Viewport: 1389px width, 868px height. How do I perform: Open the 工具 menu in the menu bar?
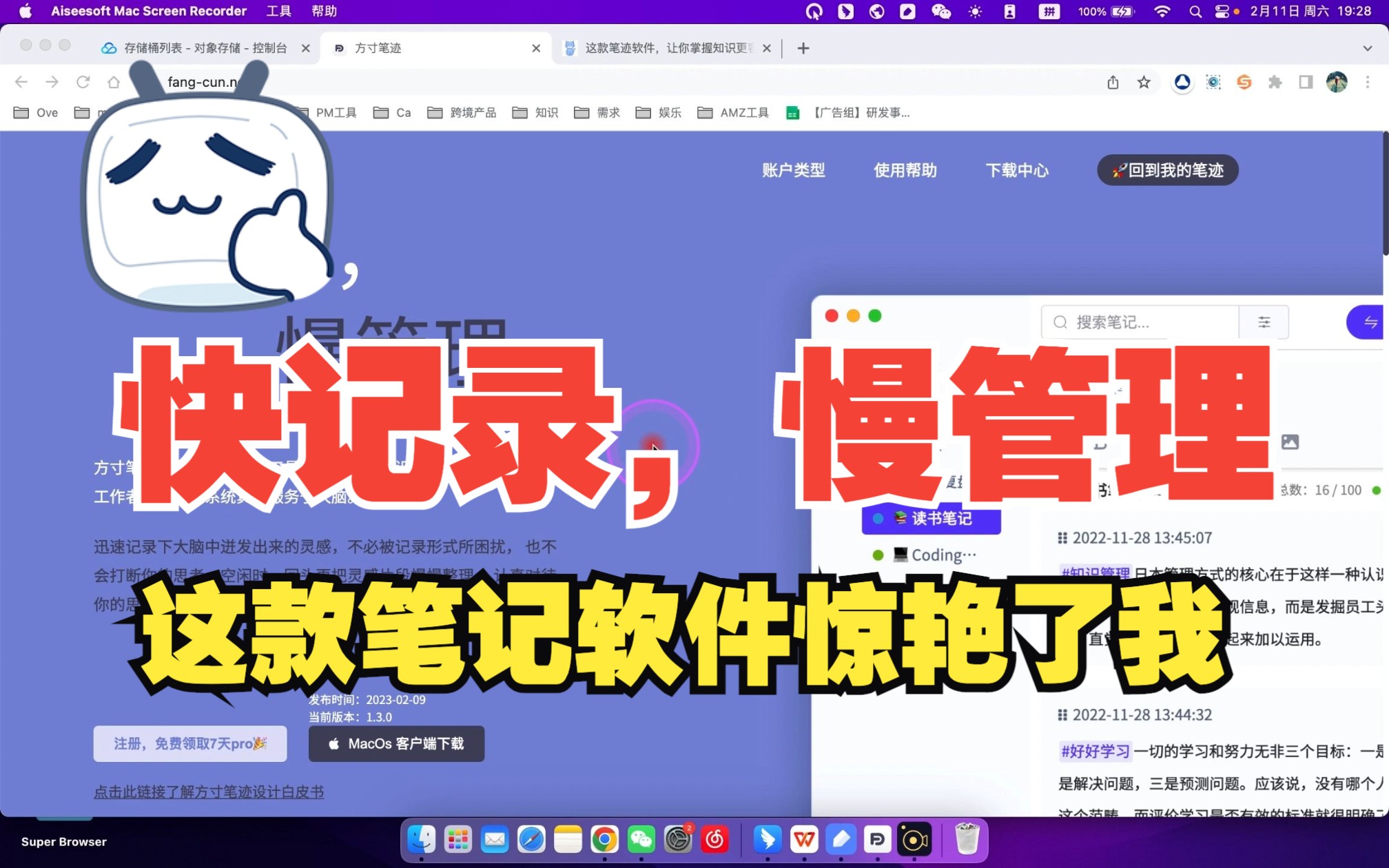point(278,11)
